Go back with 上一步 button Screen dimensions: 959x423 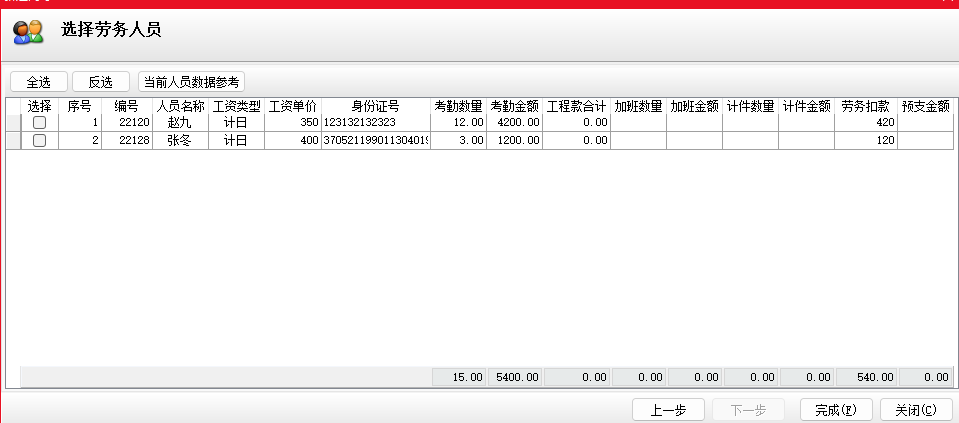pos(668,410)
